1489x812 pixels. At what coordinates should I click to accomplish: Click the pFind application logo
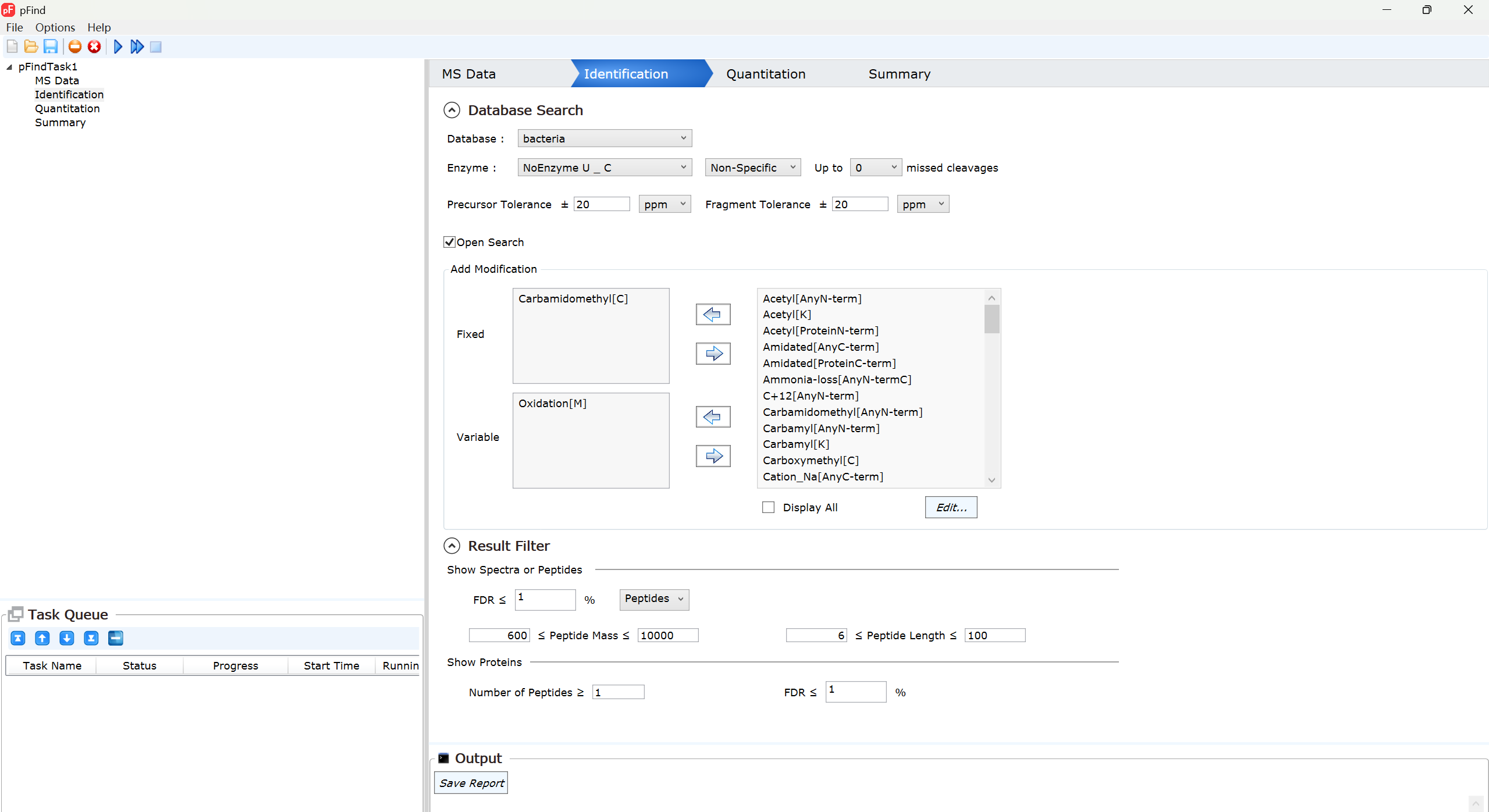click(x=8, y=10)
